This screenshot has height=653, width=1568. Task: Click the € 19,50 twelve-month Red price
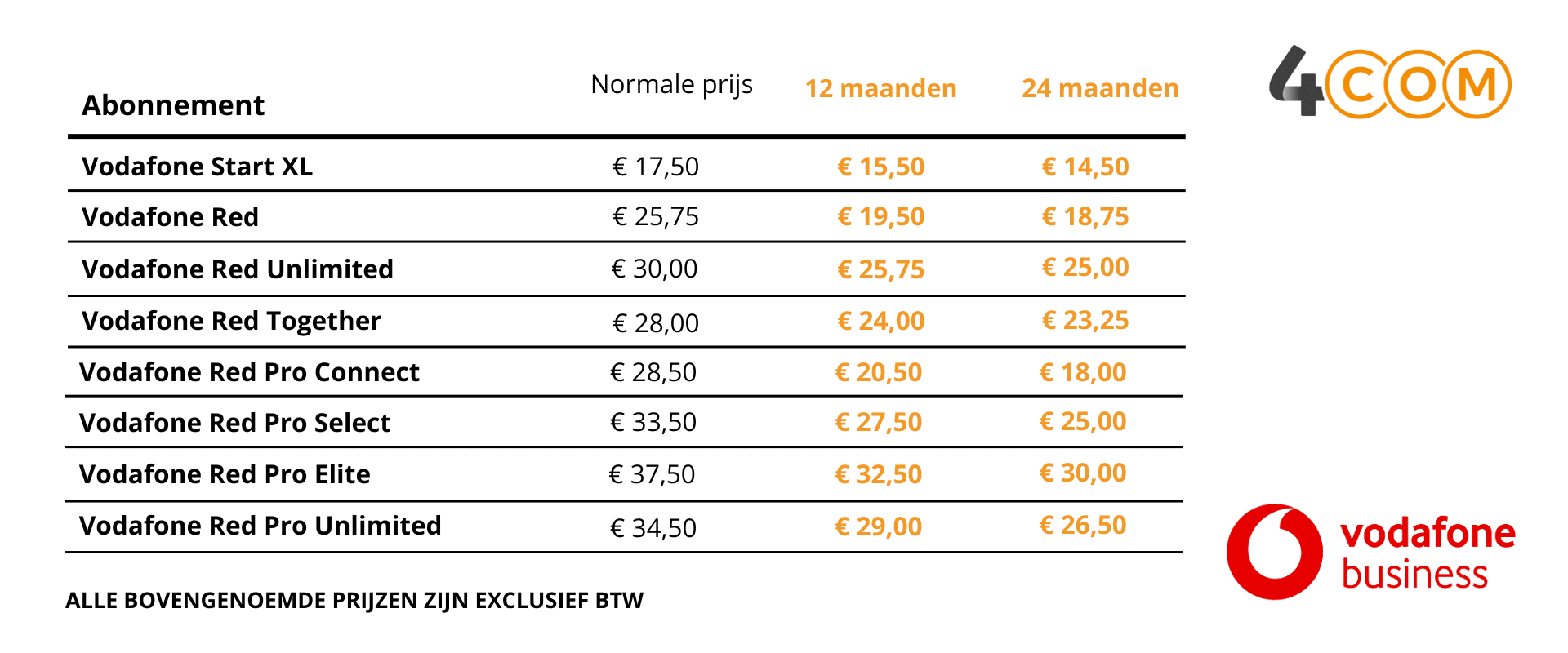[880, 216]
